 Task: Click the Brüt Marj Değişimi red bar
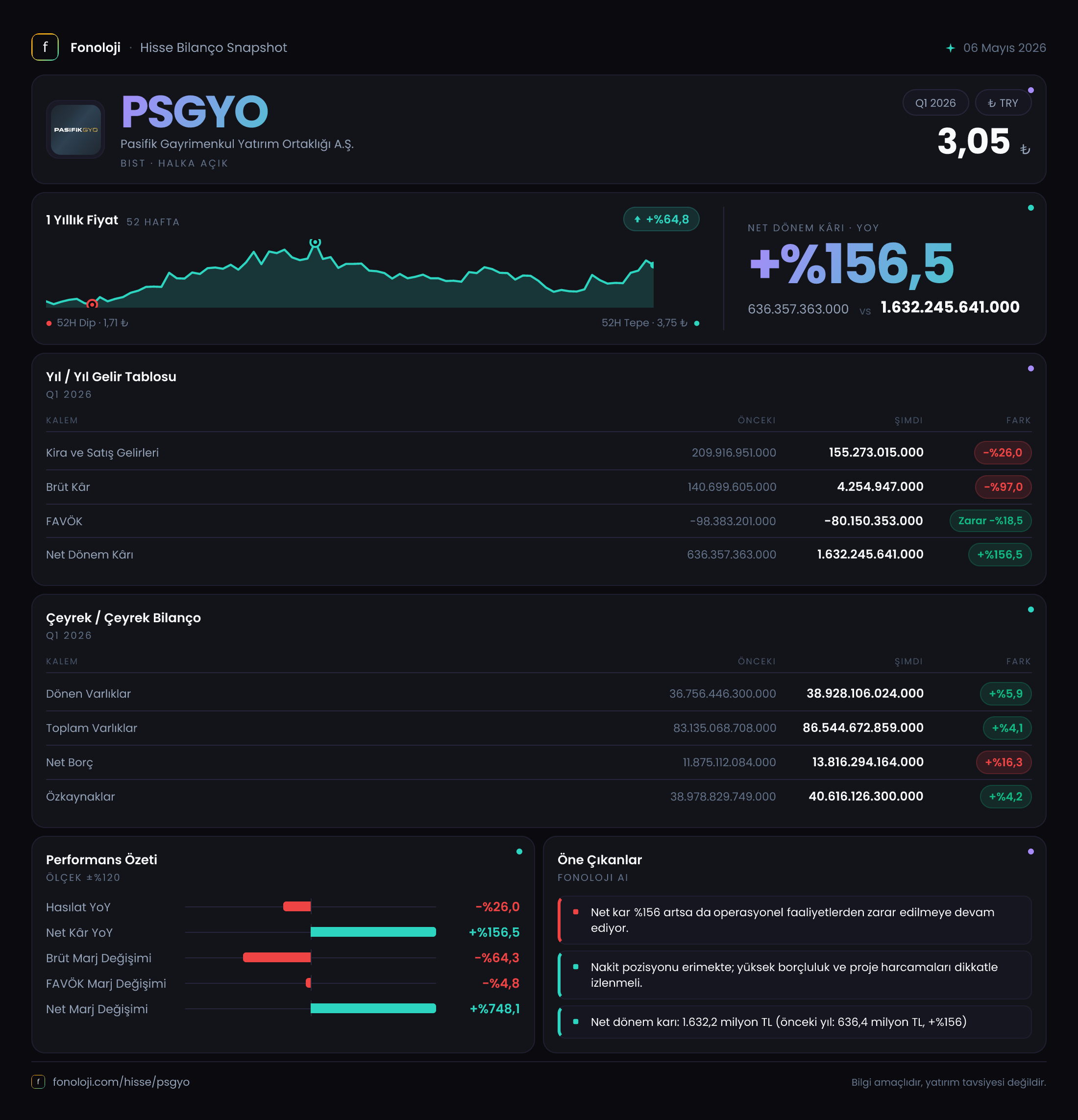(277, 957)
